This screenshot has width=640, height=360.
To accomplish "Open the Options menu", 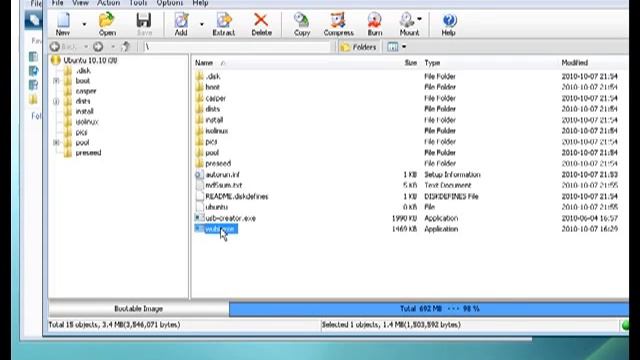I will coord(170,3).
